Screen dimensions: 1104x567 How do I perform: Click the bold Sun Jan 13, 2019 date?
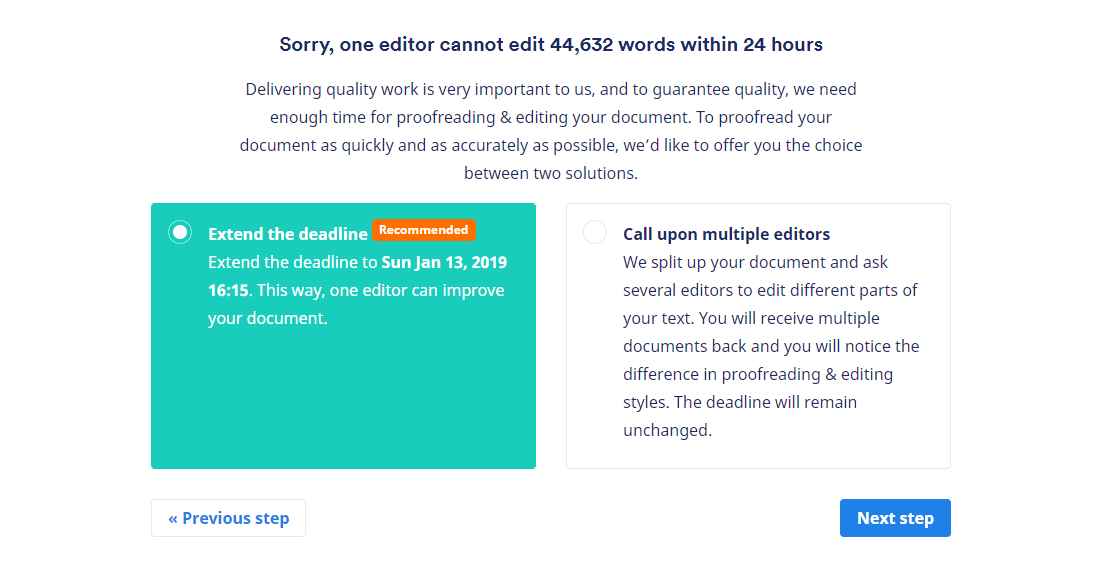(444, 262)
